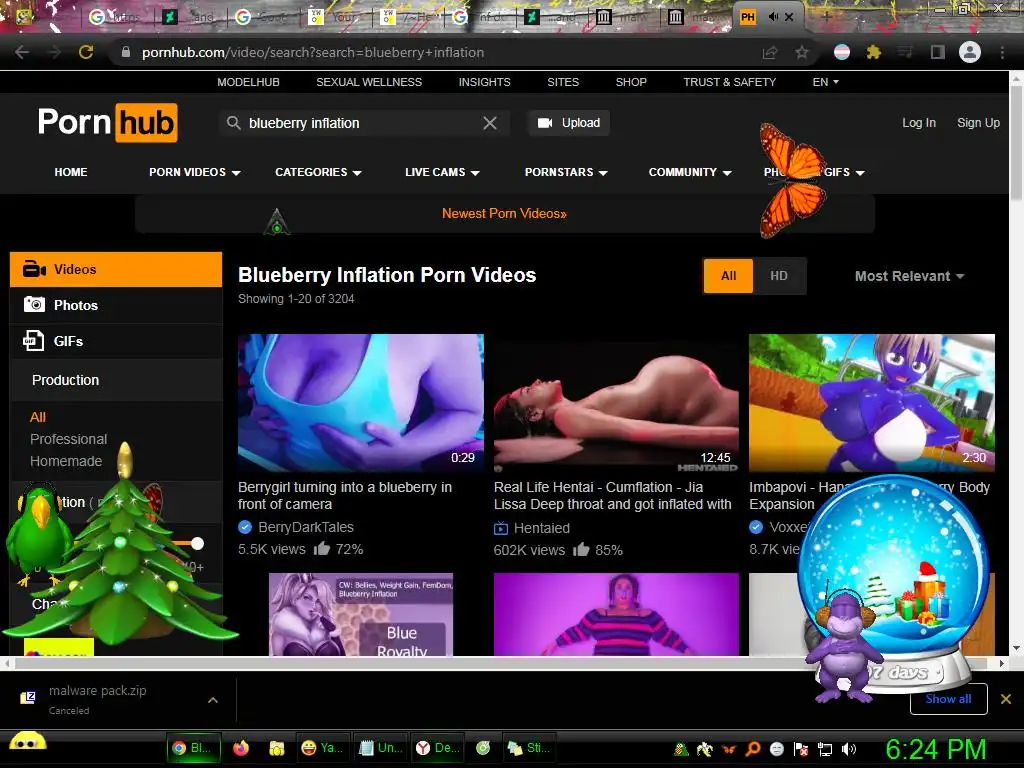
Task: Click the malware pack.zip file icon
Action: coord(27,697)
